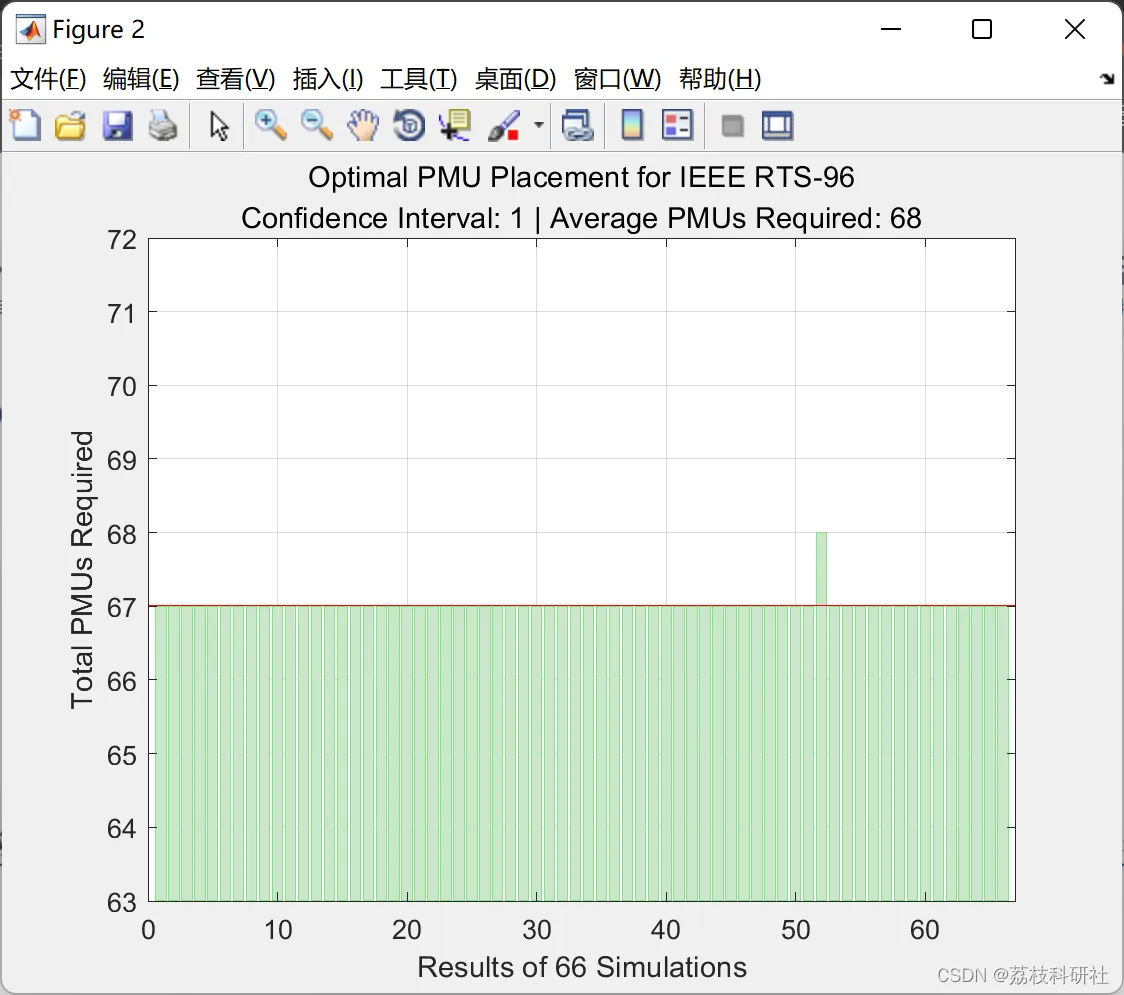
Task: Select the Brush data tool
Action: (x=505, y=125)
